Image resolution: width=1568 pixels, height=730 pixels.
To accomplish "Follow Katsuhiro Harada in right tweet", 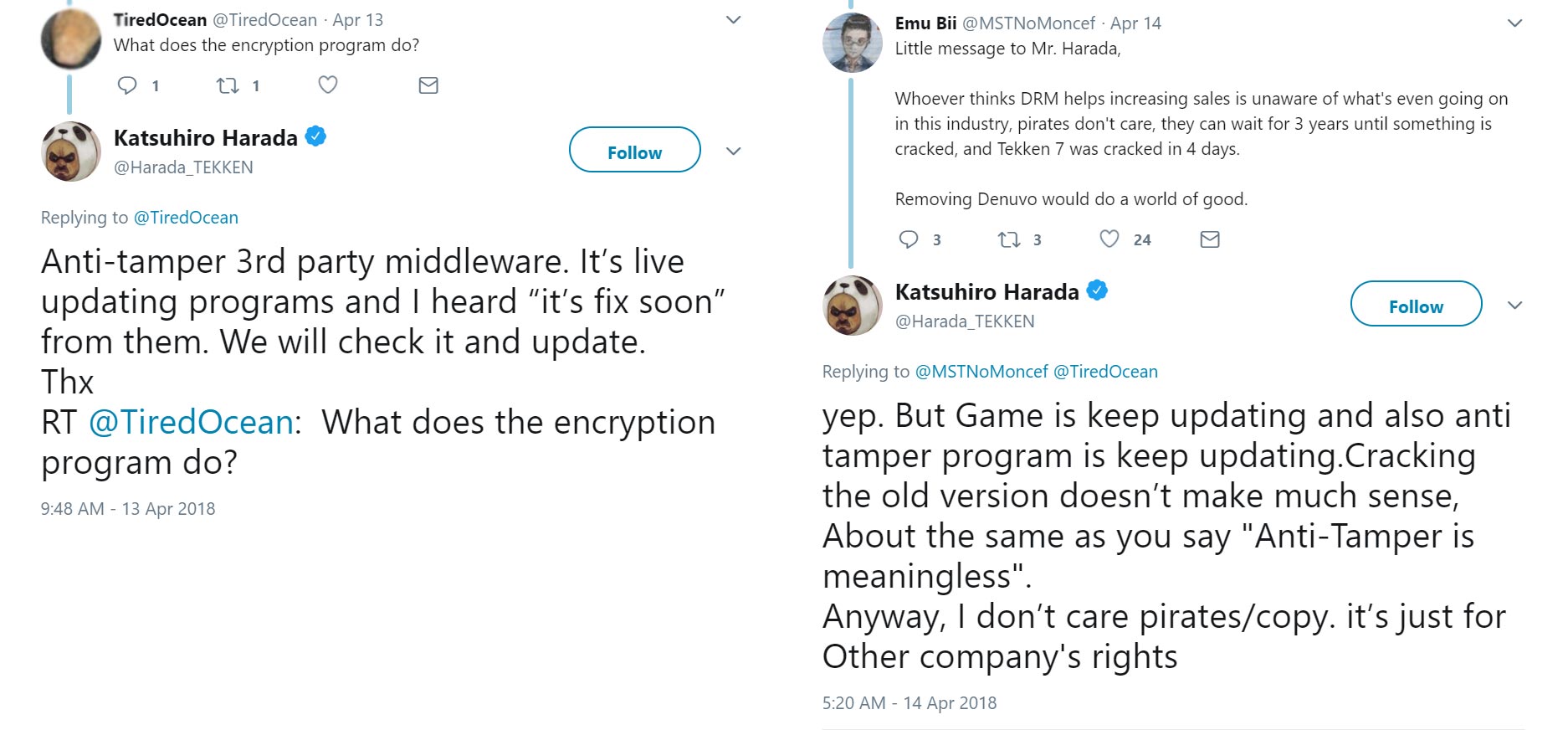I will [x=1416, y=305].
